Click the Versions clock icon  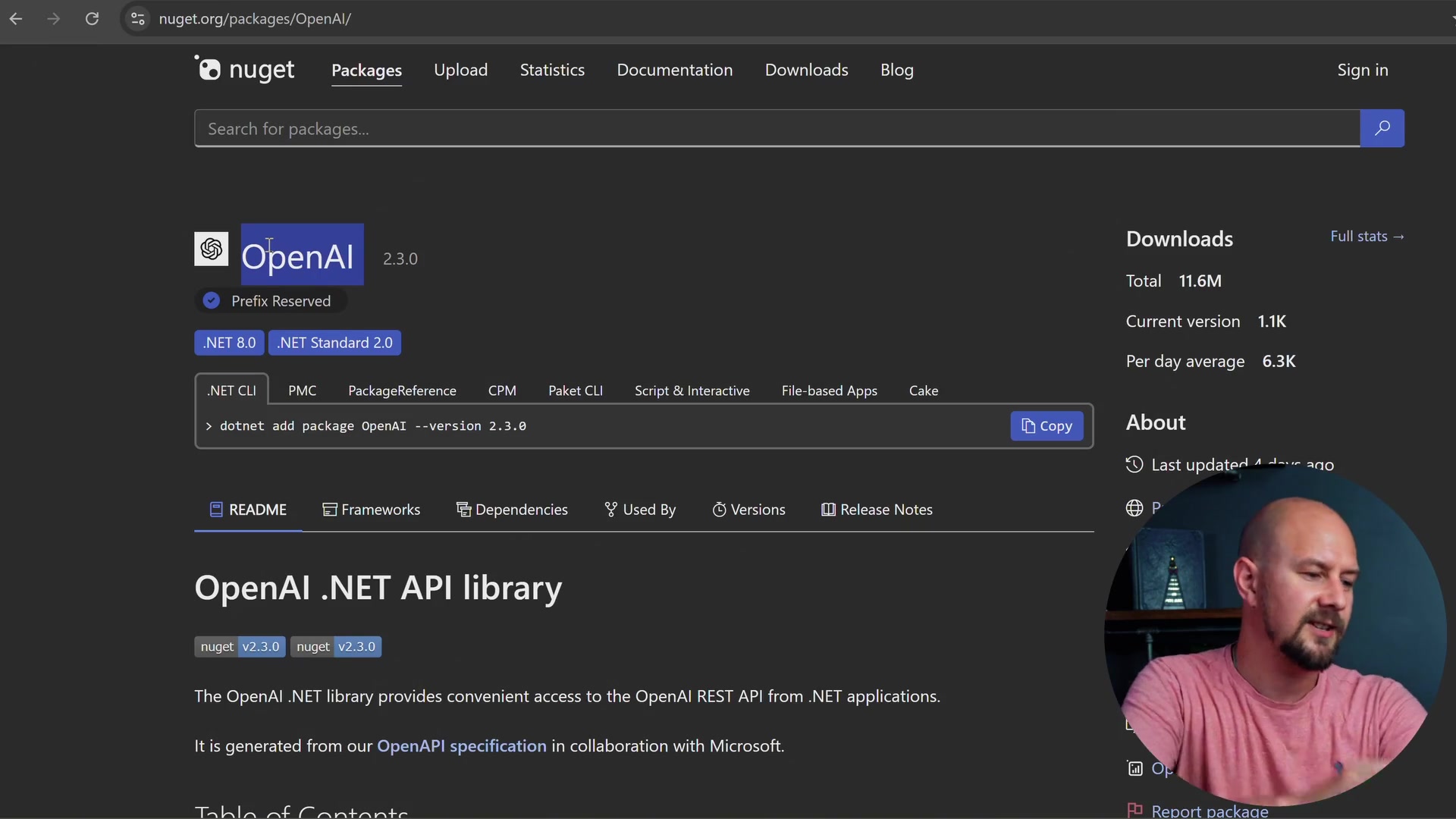tap(719, 509)
